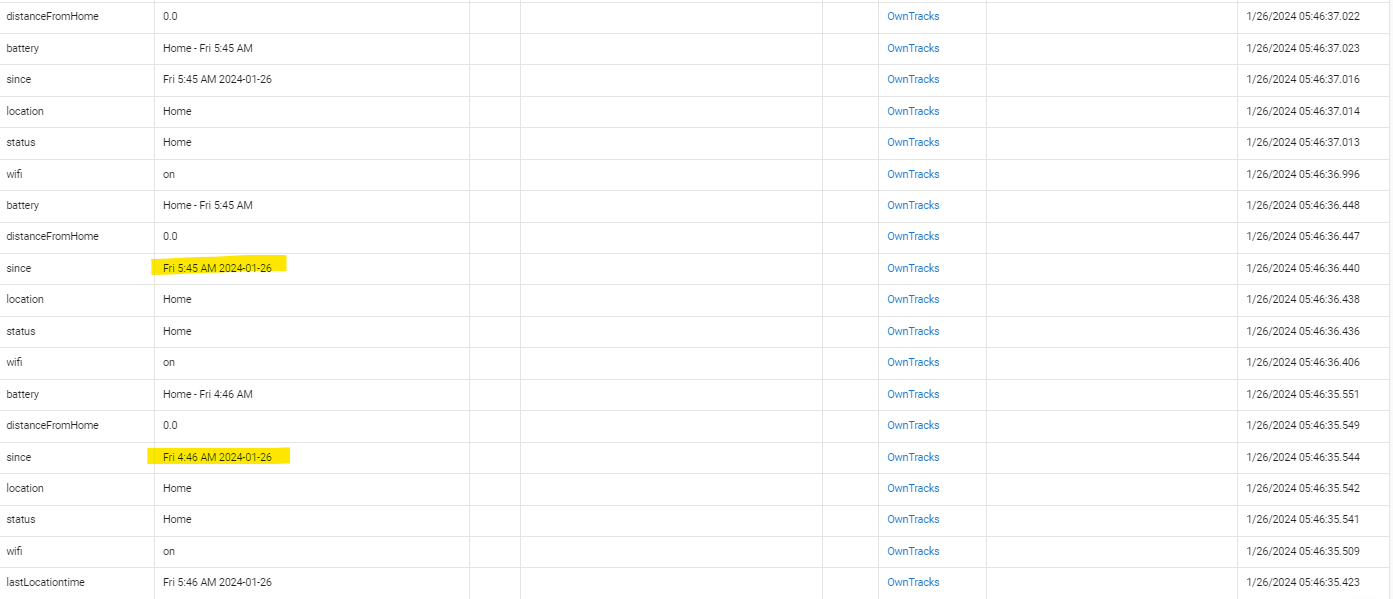The image size is (1393, 599).
Task: Click the timestamp 1/26/2024 05:46:36.406
Action: tap(1303, 362)
